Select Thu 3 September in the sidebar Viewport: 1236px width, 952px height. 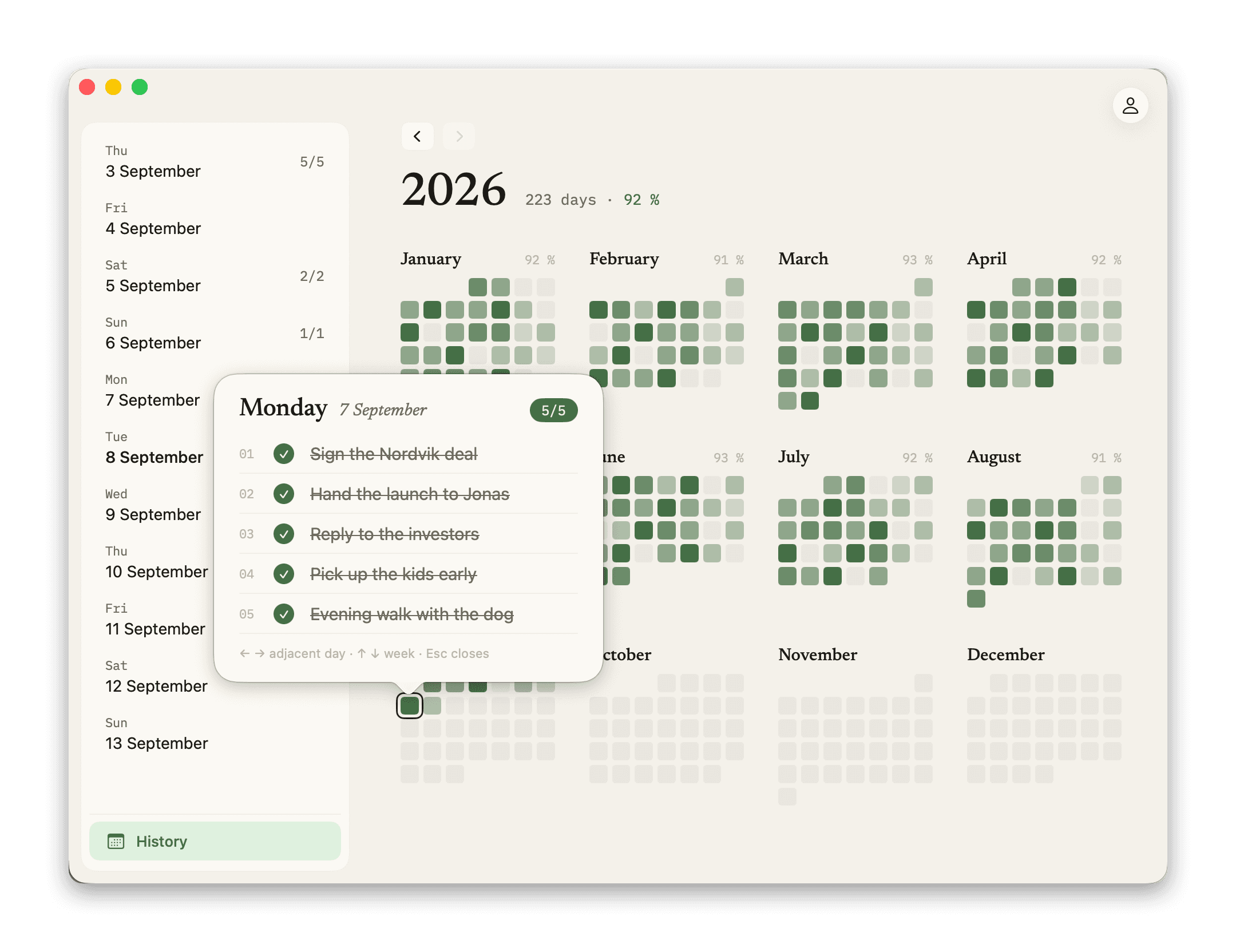coord(215,162)
